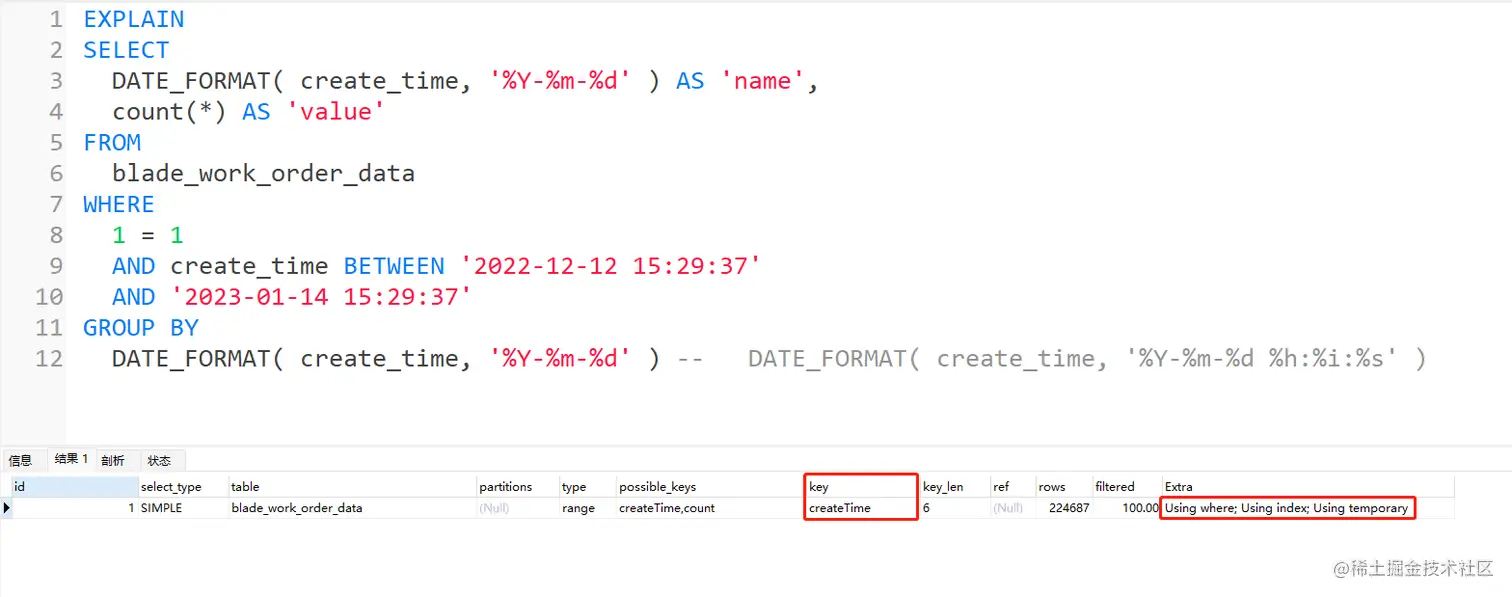1512x597 pixels.
Task: Select the Using where; Using index cell
Action: pyautogui.click(x=1287, y=508)
